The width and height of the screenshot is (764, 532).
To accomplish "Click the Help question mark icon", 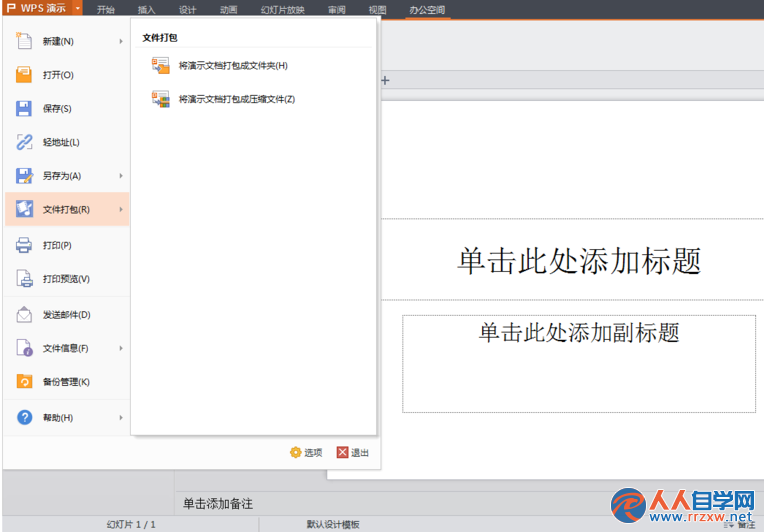I will coord(24,418).
